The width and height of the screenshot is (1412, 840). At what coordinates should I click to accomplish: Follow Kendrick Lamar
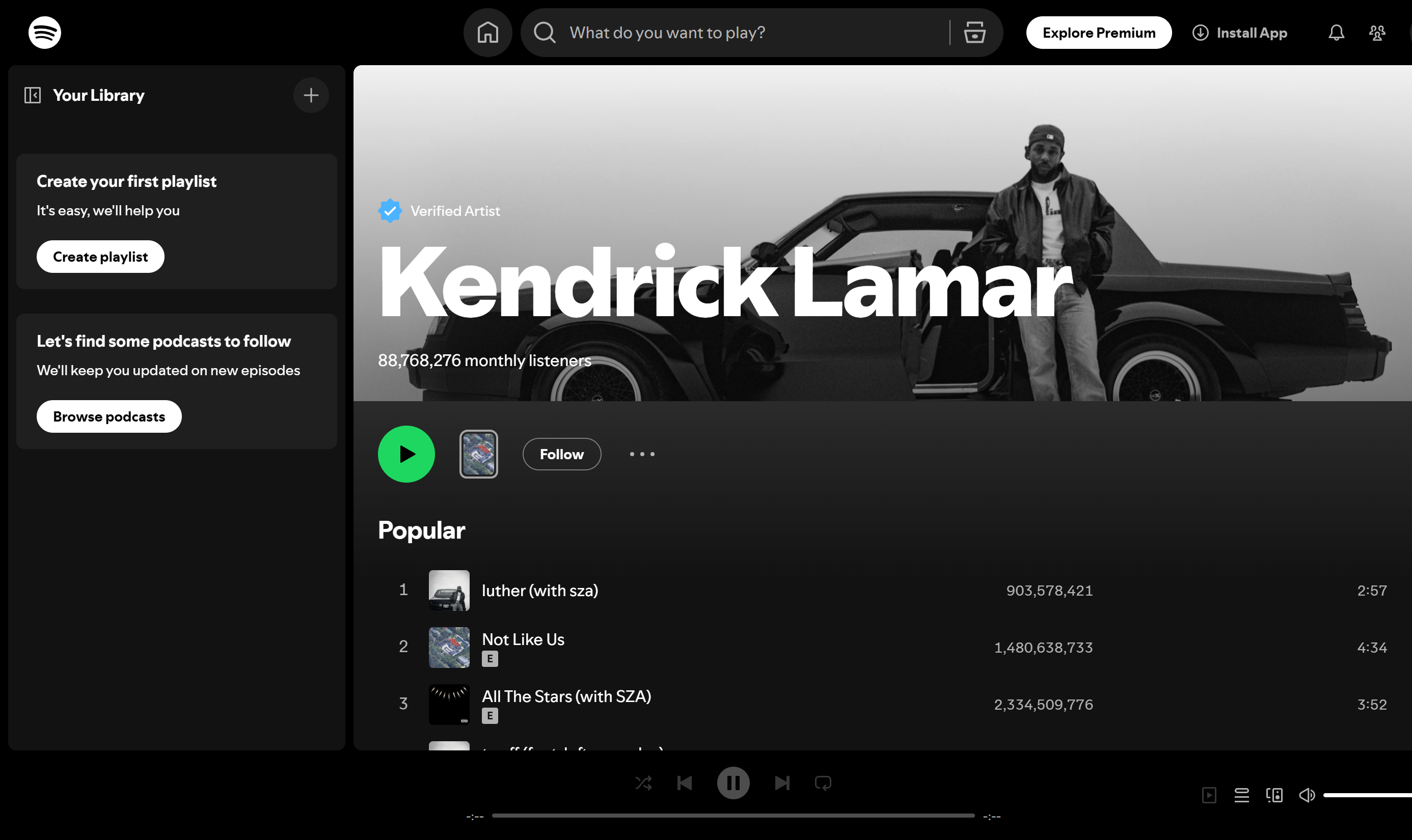tap(561, 454)
